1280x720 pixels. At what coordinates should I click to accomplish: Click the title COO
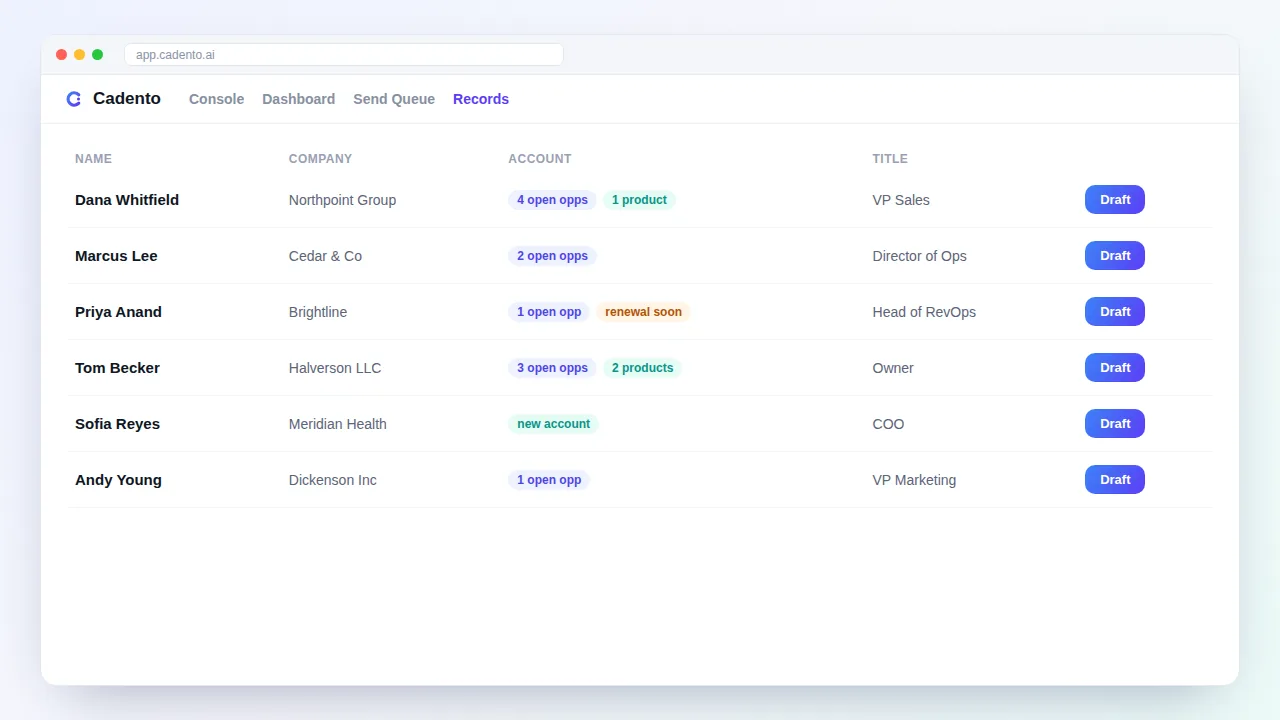[x=888, y=424]
